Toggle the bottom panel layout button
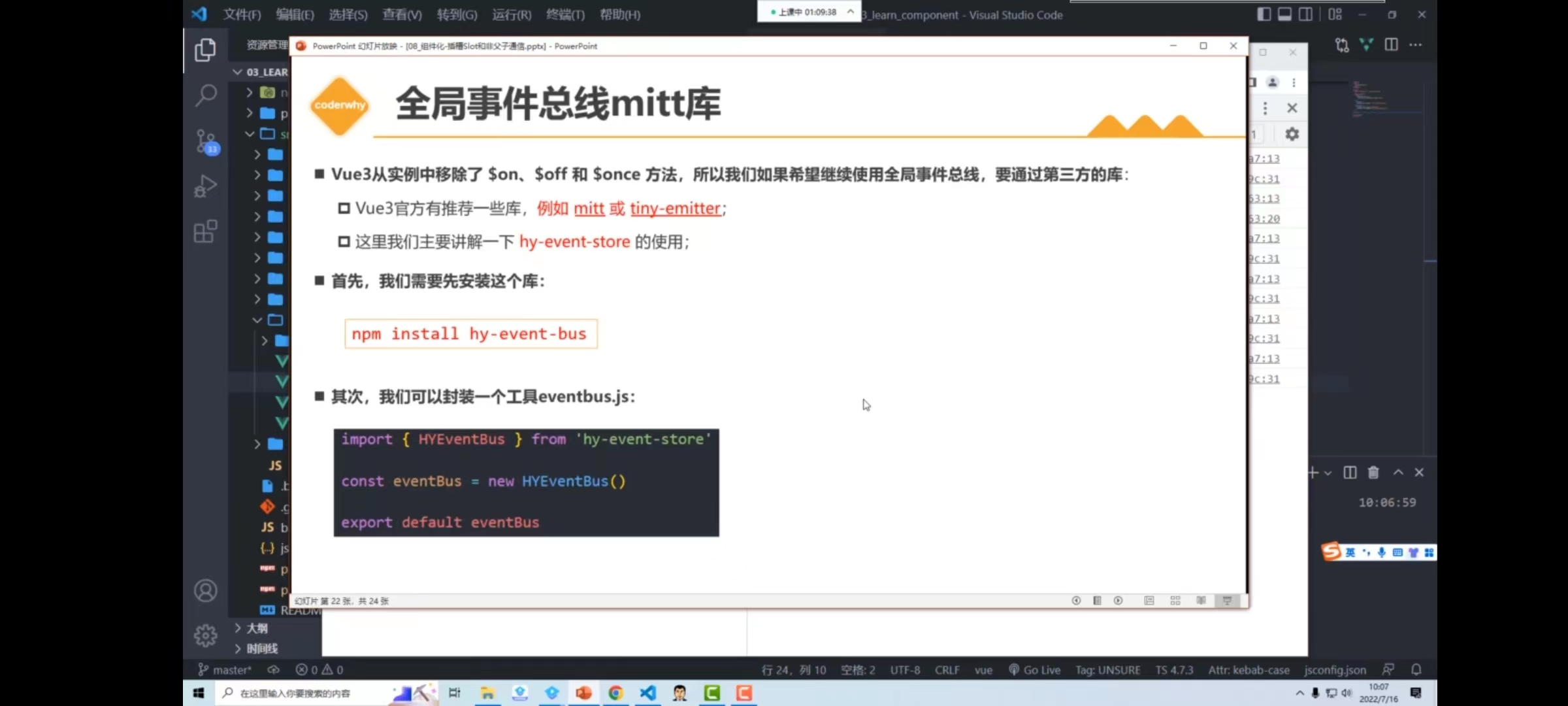Screen dimensions: 1568x706 (1284, 14)
